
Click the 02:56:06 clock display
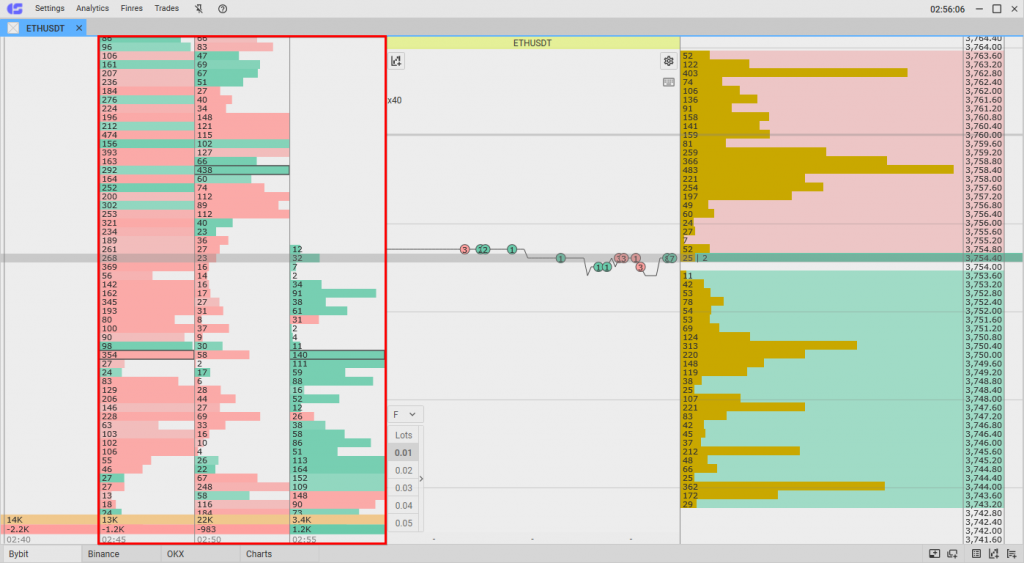947,9
